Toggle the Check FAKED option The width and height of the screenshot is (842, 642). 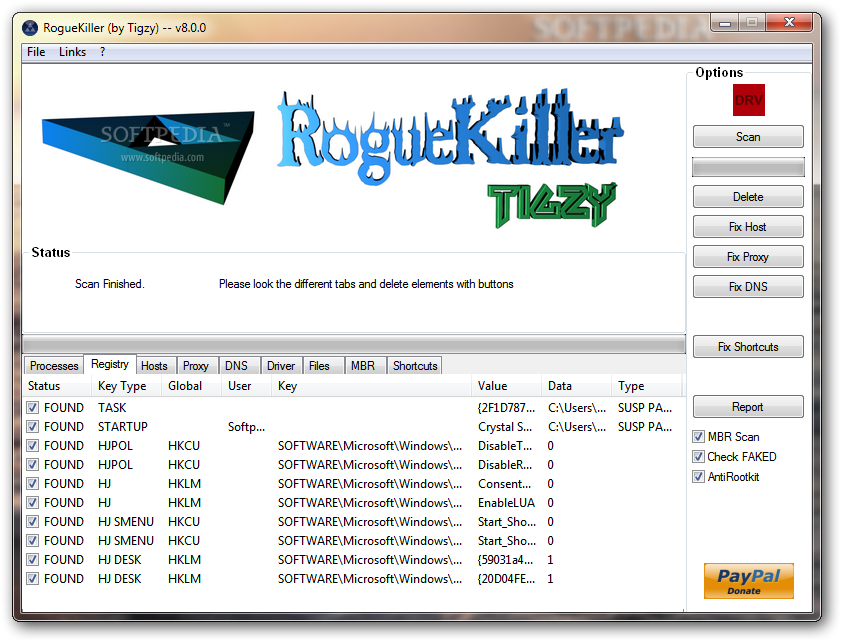(x=698, y=456)
